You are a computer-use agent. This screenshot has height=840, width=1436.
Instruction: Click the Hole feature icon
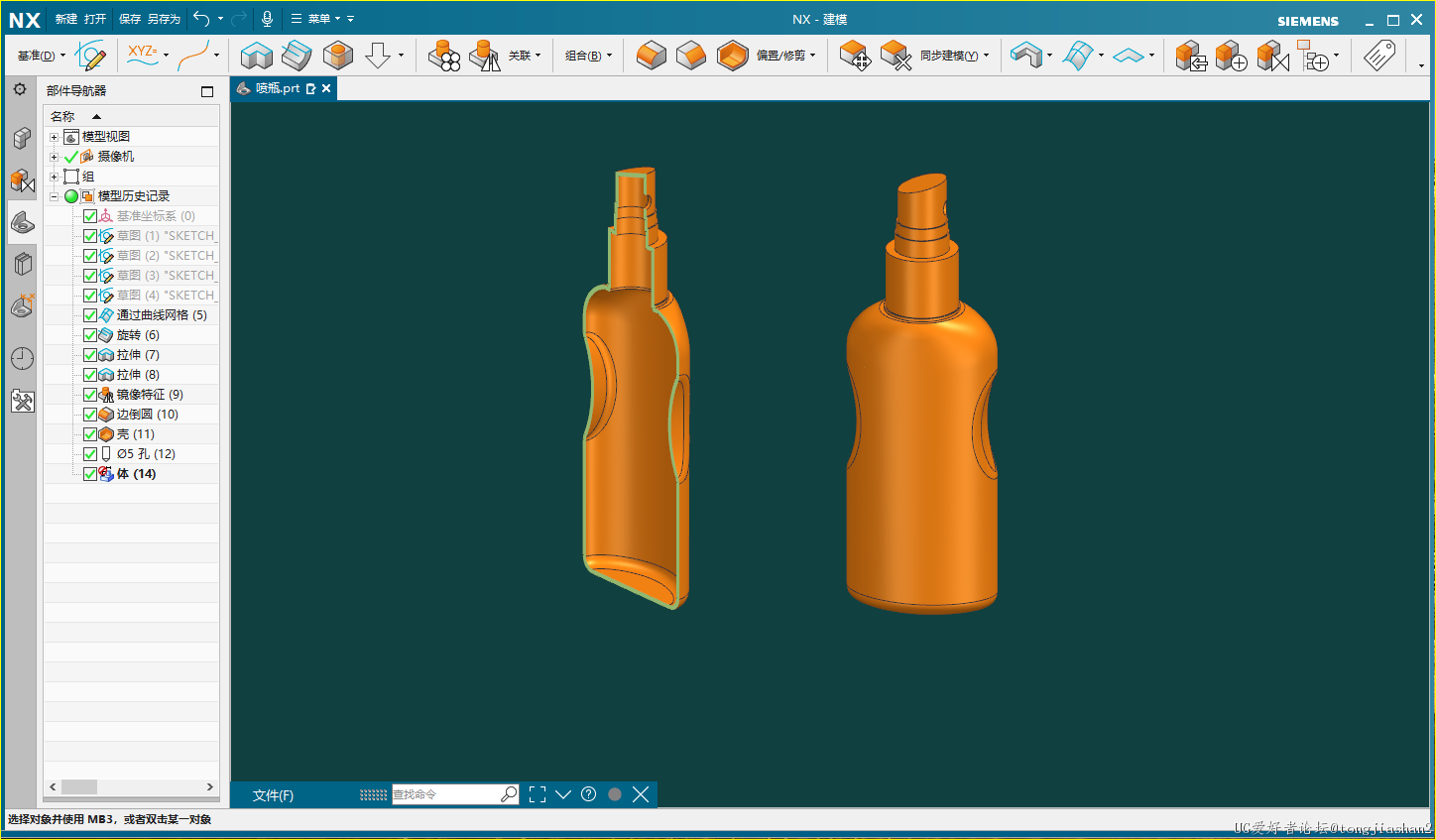point(338,56)
